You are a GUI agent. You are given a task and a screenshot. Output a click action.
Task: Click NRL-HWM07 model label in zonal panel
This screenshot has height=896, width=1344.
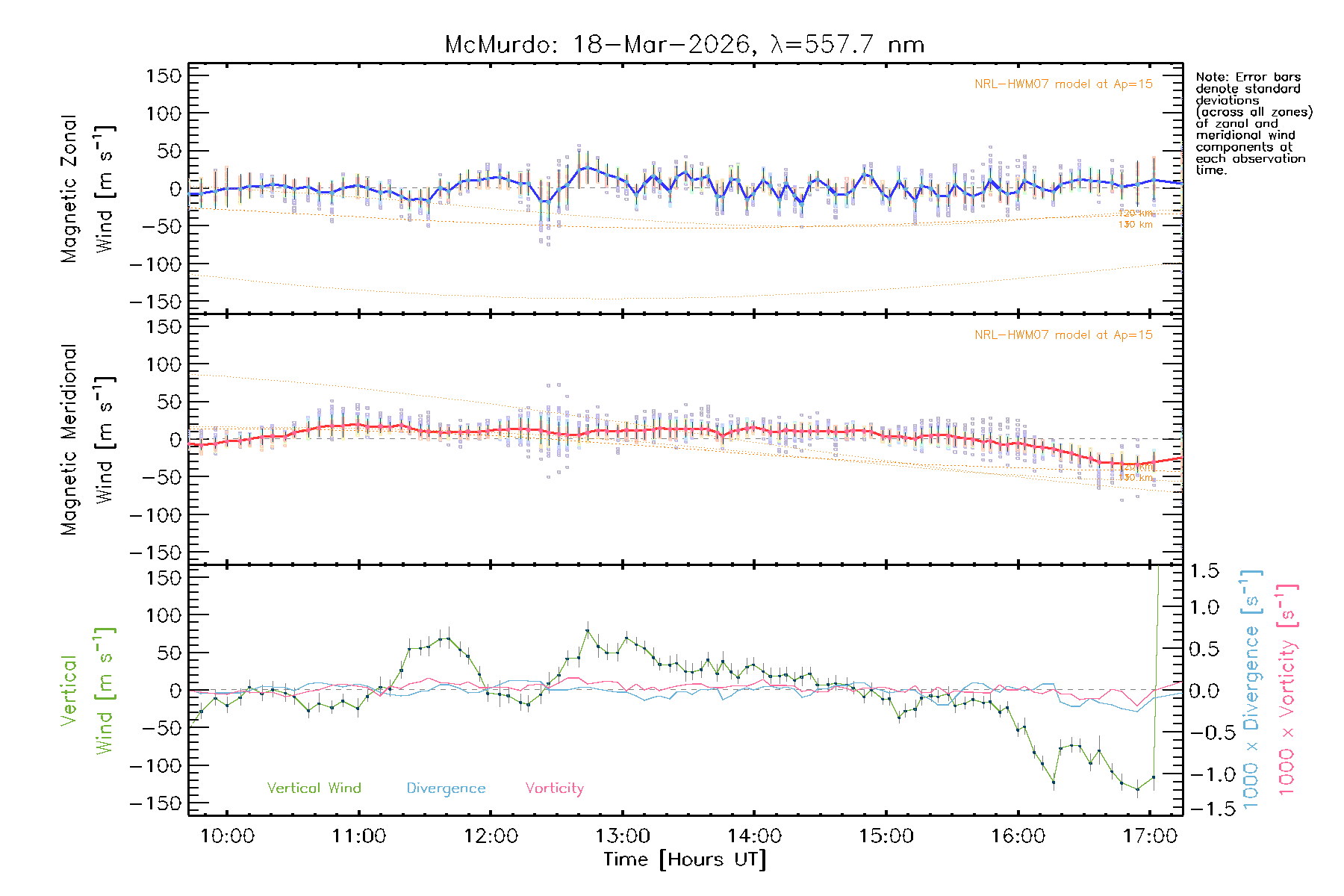pyautogui.click(x=1063, y=84)
